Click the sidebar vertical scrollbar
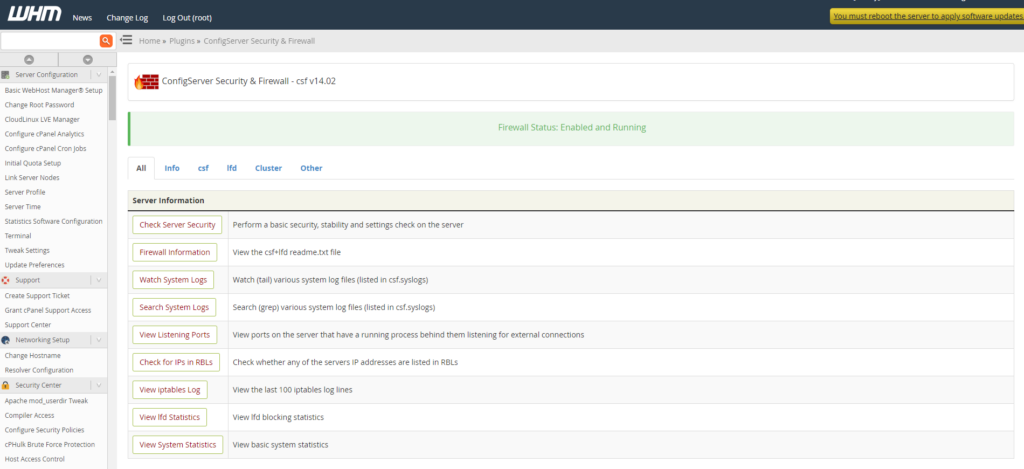 (x=112, y=98)
